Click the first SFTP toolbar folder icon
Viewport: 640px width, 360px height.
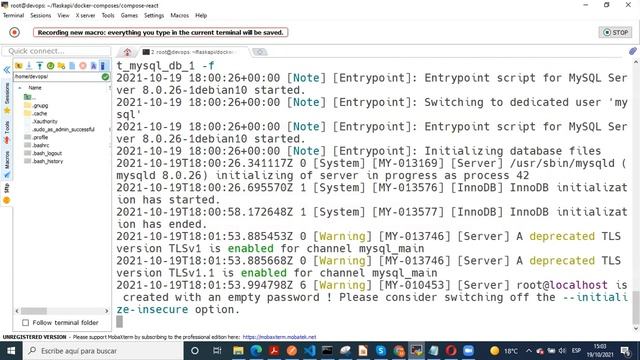point(19,66)
